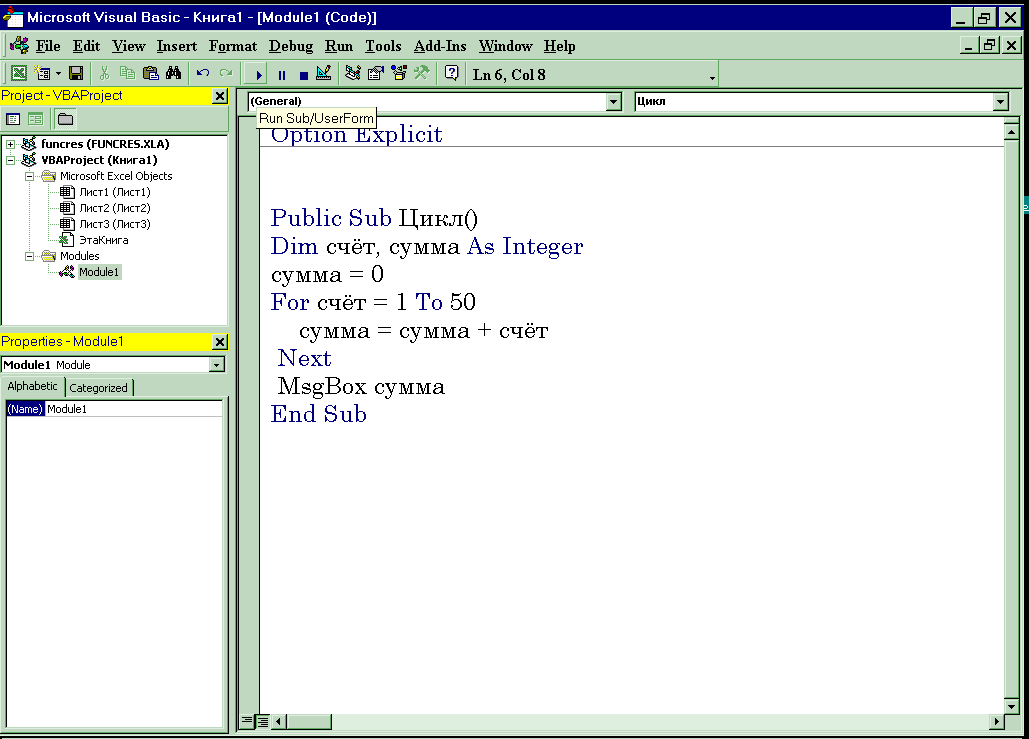1029x739 pixels.
Task: Click the View Code icon in Project pane
Action: (13, 119)
